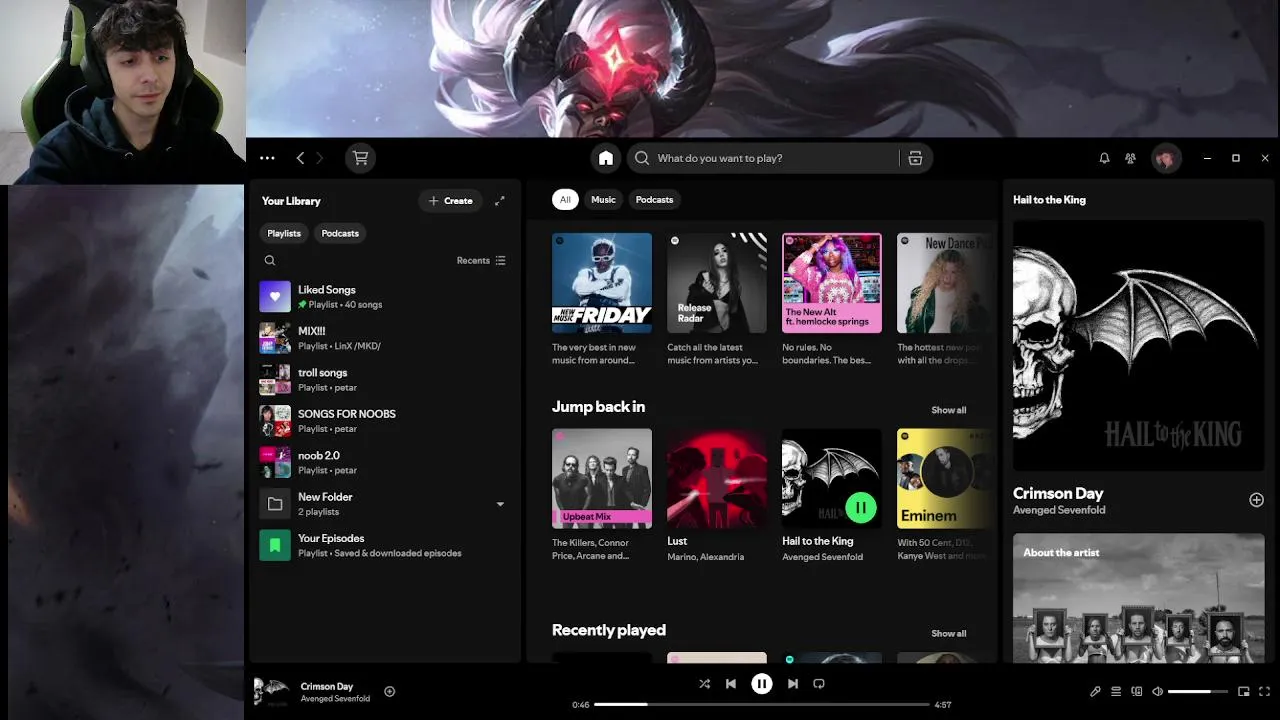Search within Your Library magnifier

(270, 260)
